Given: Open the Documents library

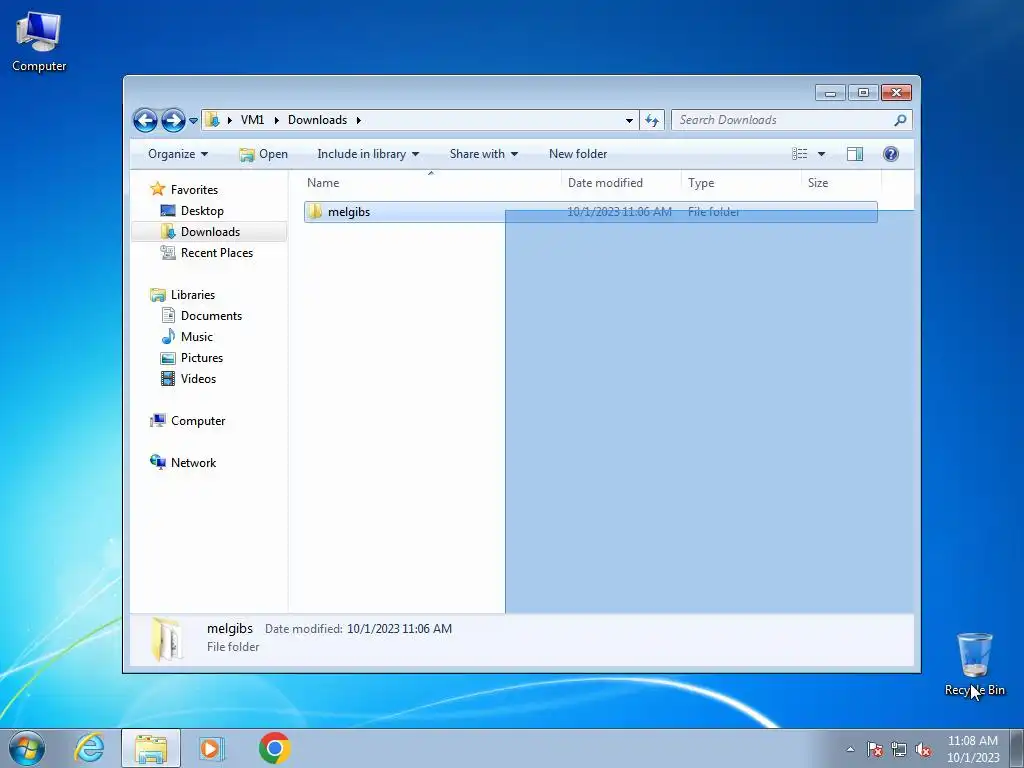Looking at the screenshot, I should [211, 316].
